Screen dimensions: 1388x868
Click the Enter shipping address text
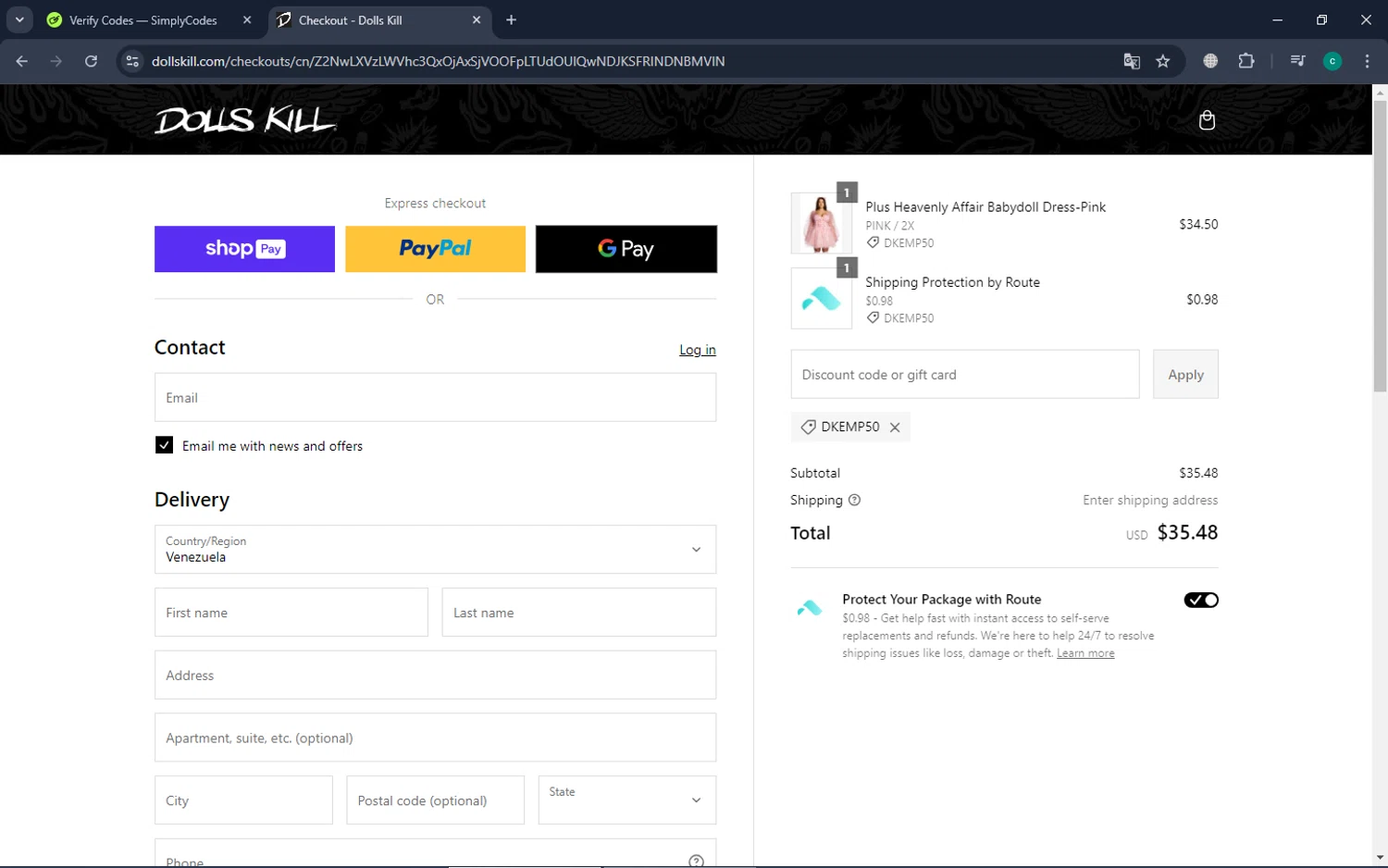[x=1150, y=500]
